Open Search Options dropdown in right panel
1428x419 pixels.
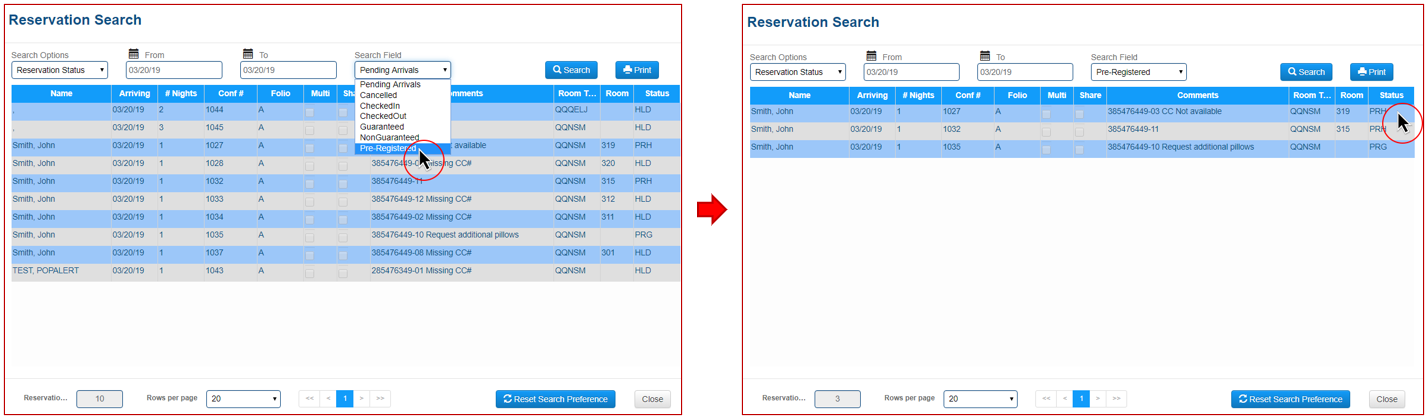[797, 72]
